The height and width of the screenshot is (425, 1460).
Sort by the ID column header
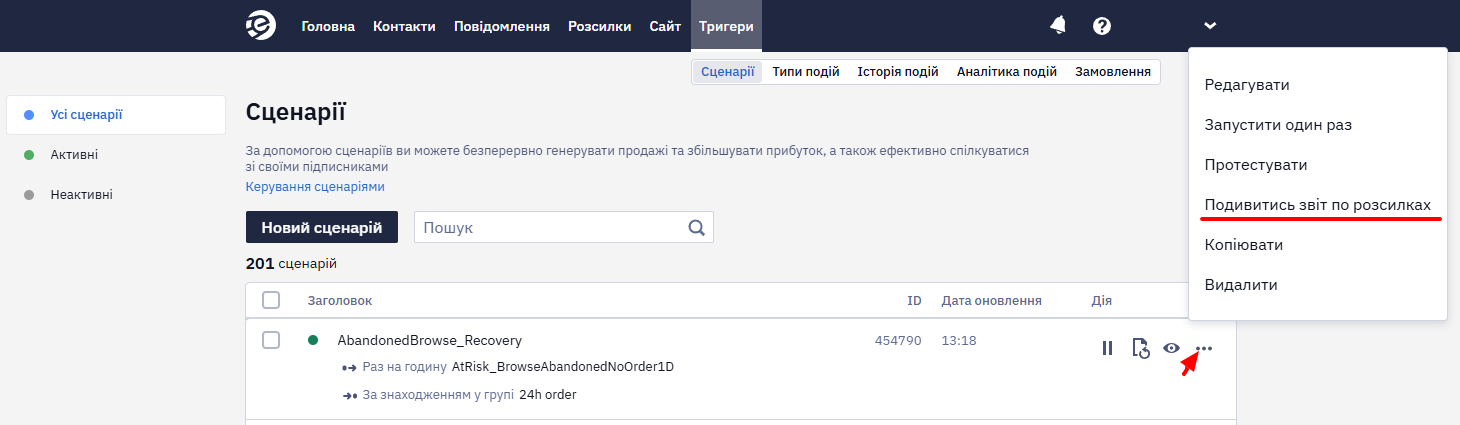pyautogui.click(x=914, y=300)
